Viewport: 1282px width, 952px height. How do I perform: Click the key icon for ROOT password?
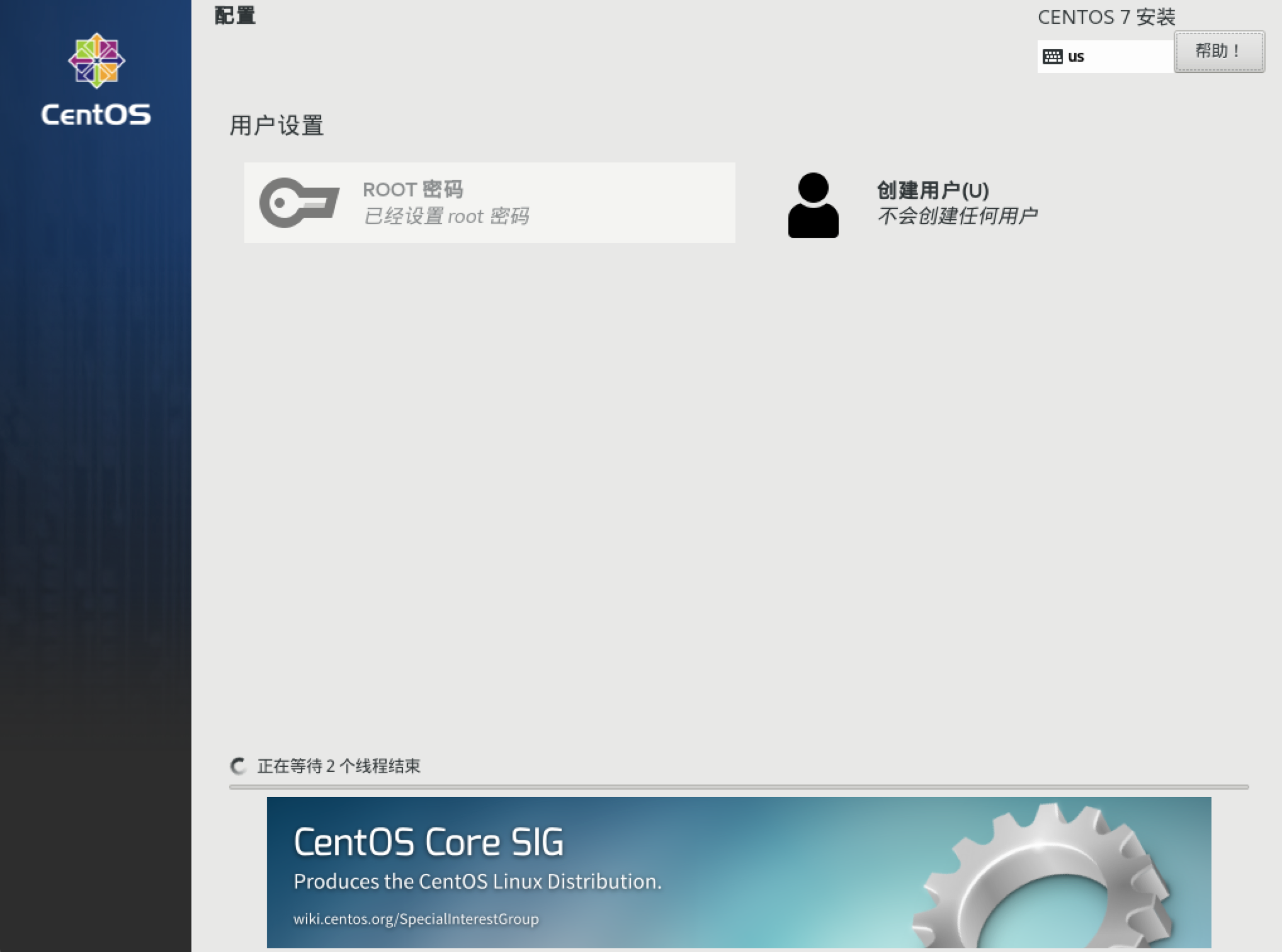299,202
